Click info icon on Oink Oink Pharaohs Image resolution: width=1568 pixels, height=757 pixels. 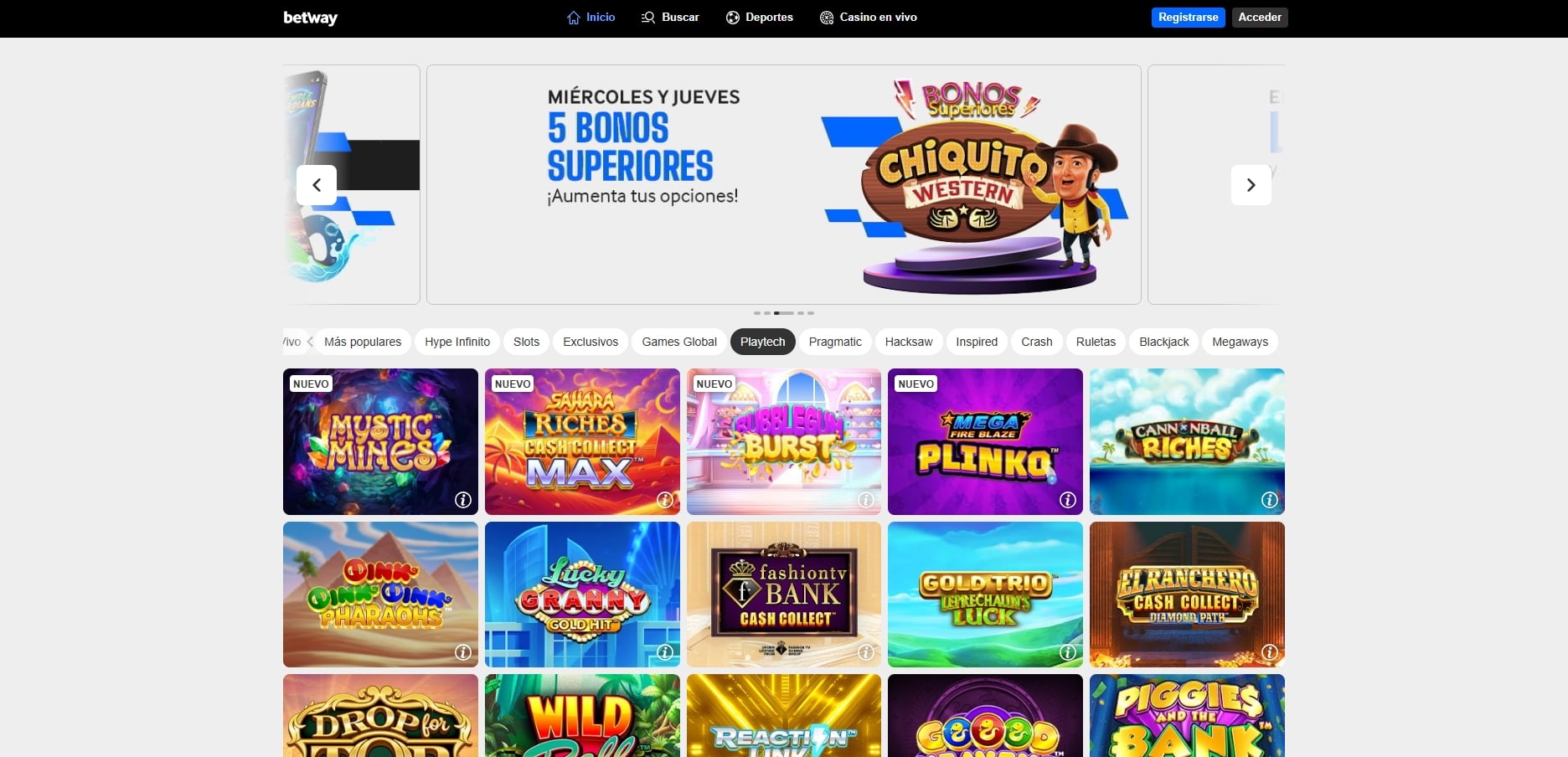coord(463,652)
